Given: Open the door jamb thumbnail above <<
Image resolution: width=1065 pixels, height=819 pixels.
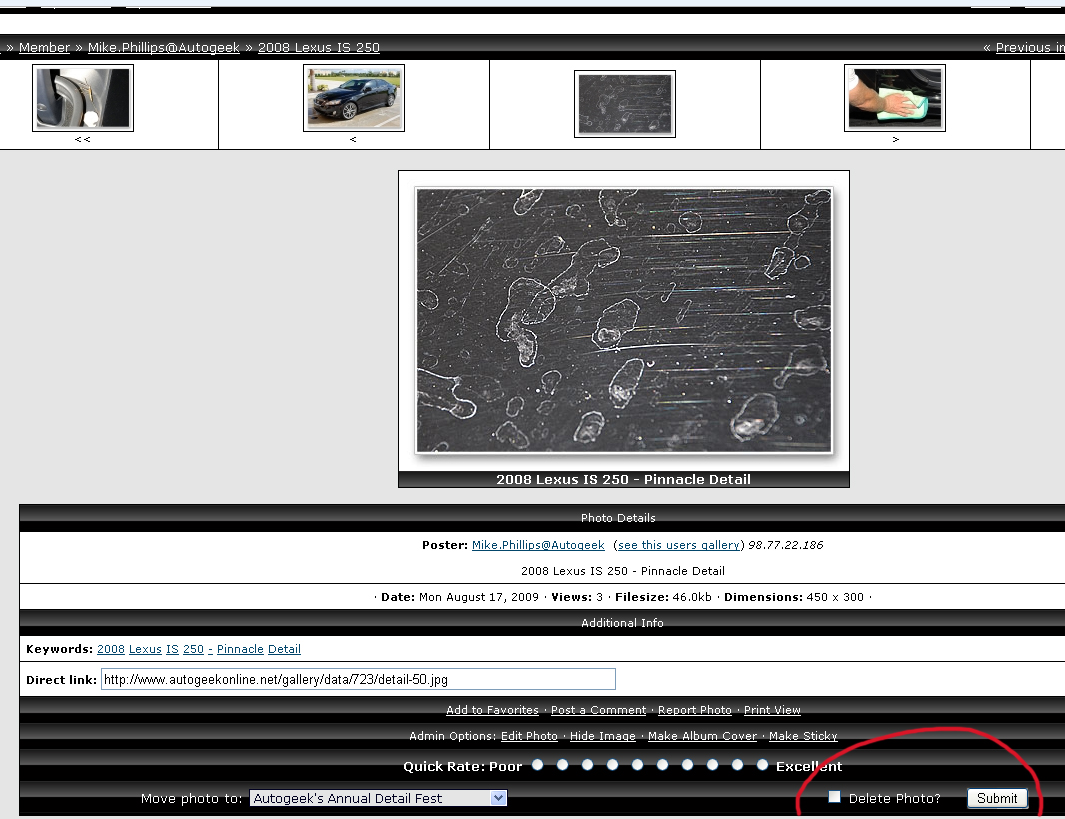Looking at the screenshot, I should pyautogui.click(x=83, y=98).
